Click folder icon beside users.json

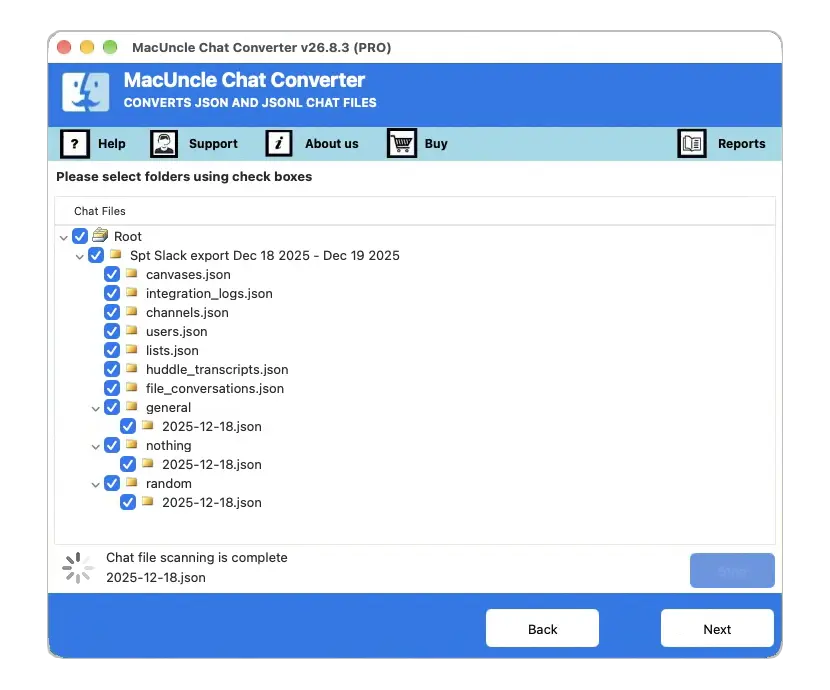(x=132, y=331)
